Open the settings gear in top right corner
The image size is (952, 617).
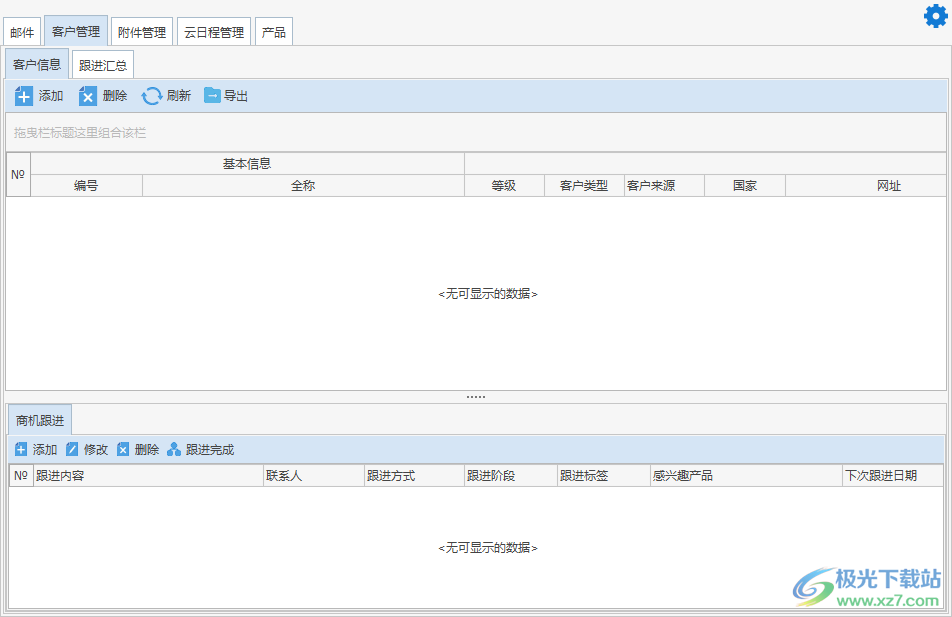(934, 15)
